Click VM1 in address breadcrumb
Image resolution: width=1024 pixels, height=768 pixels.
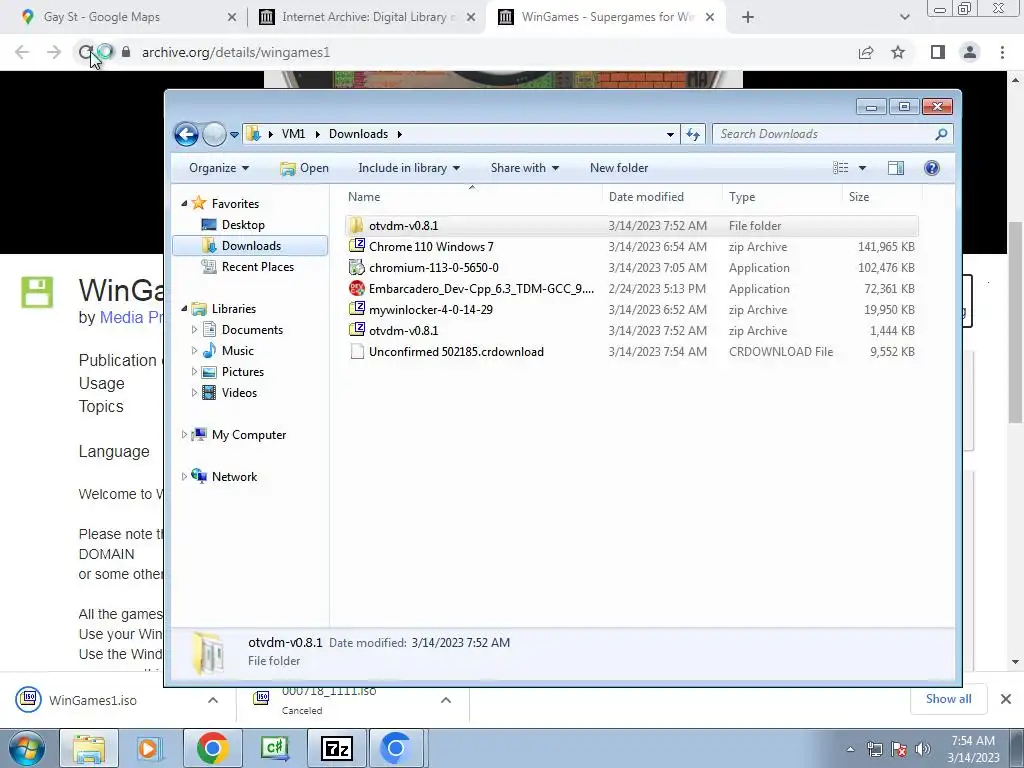coord(293,134)
